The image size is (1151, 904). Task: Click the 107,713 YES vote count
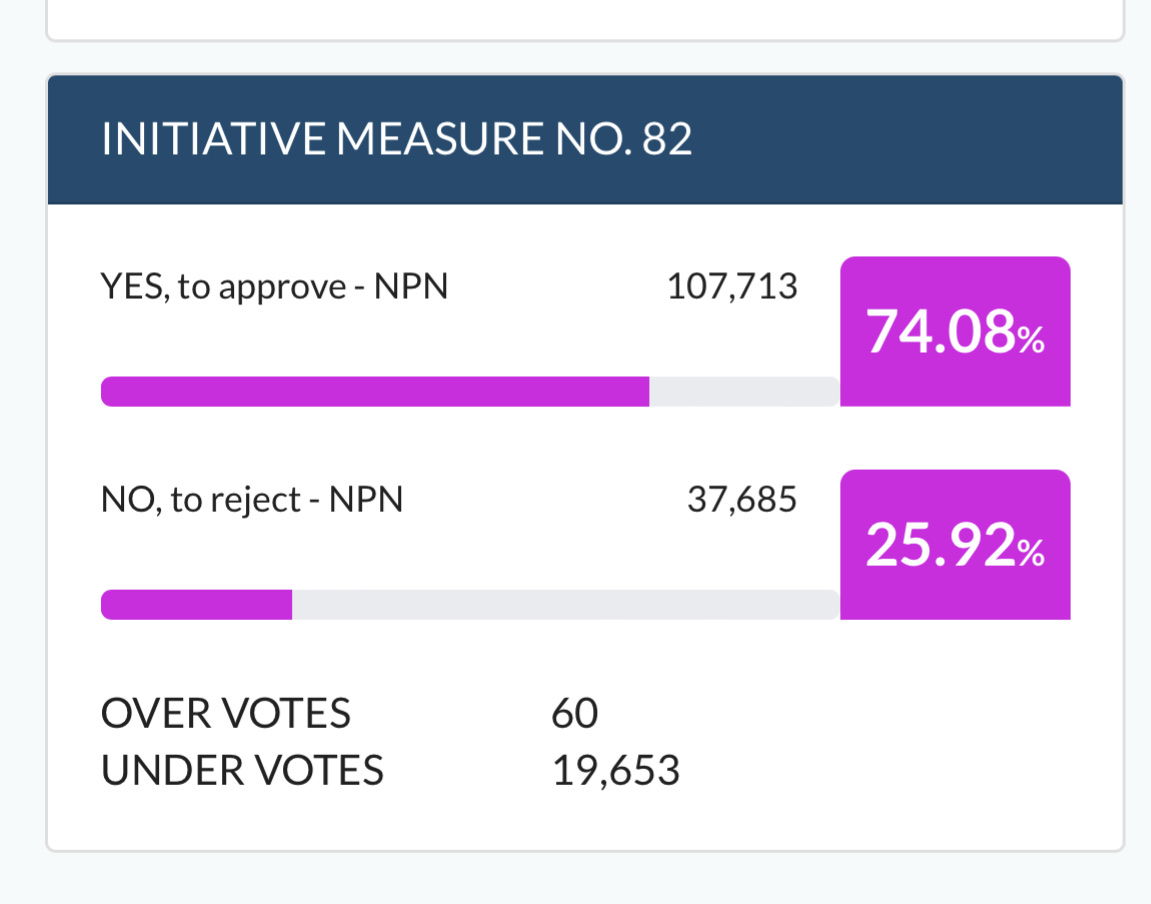click(732, 288)
